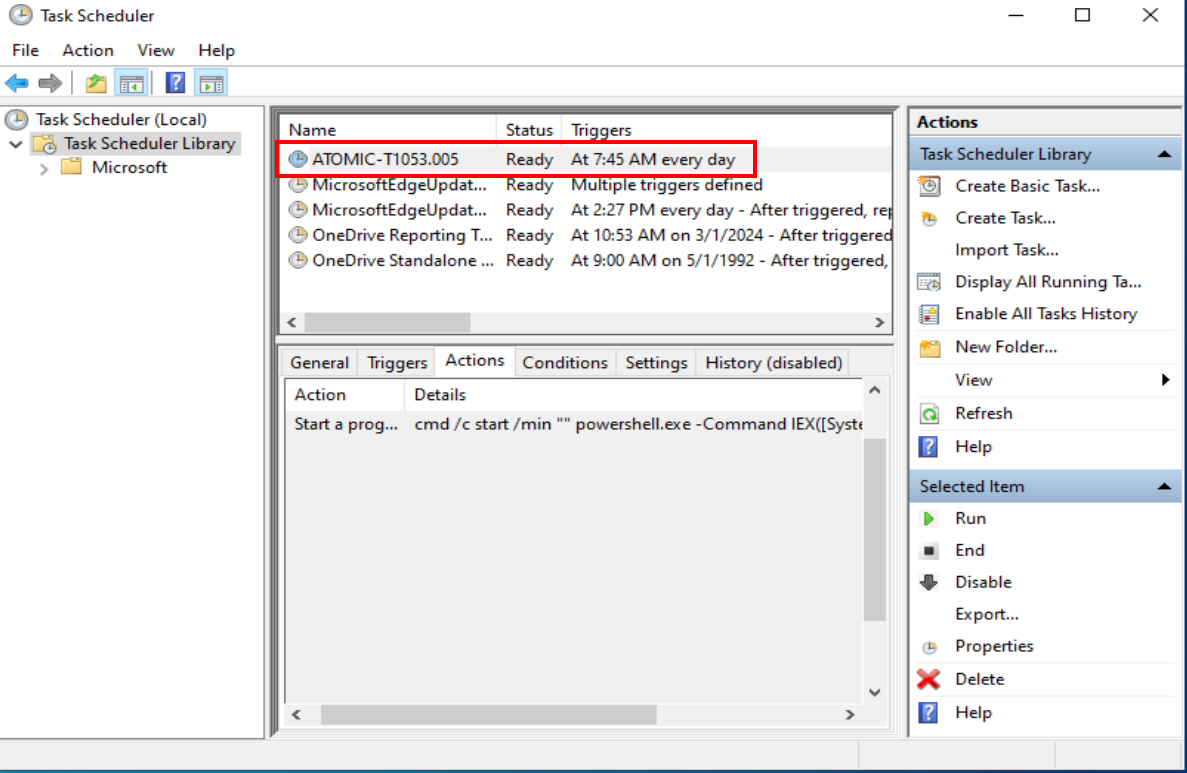Click the Up One Level folder icon

(x=96, y=83)
